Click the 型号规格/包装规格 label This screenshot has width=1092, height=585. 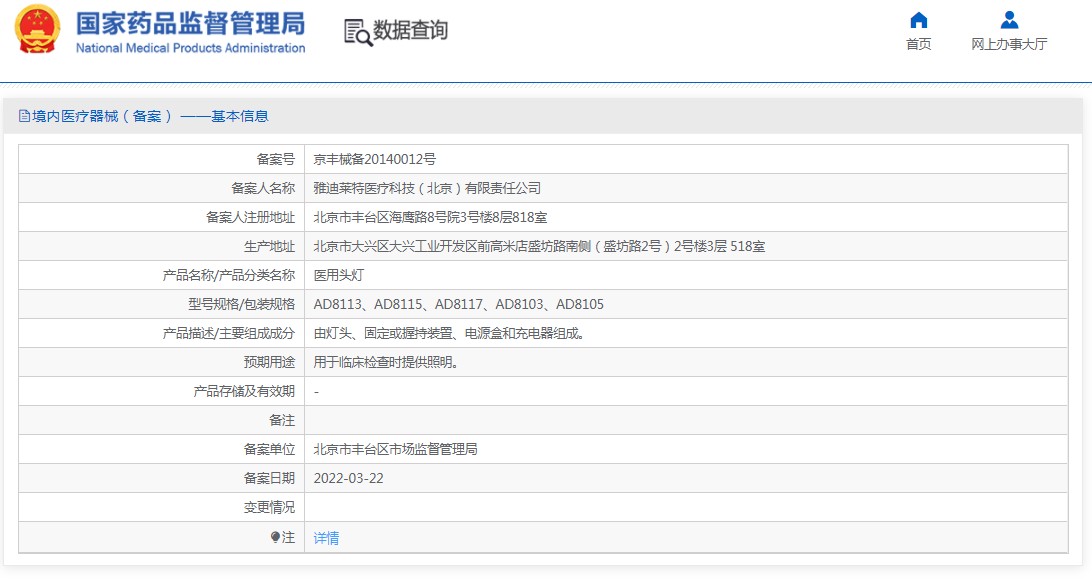(242, 304)
